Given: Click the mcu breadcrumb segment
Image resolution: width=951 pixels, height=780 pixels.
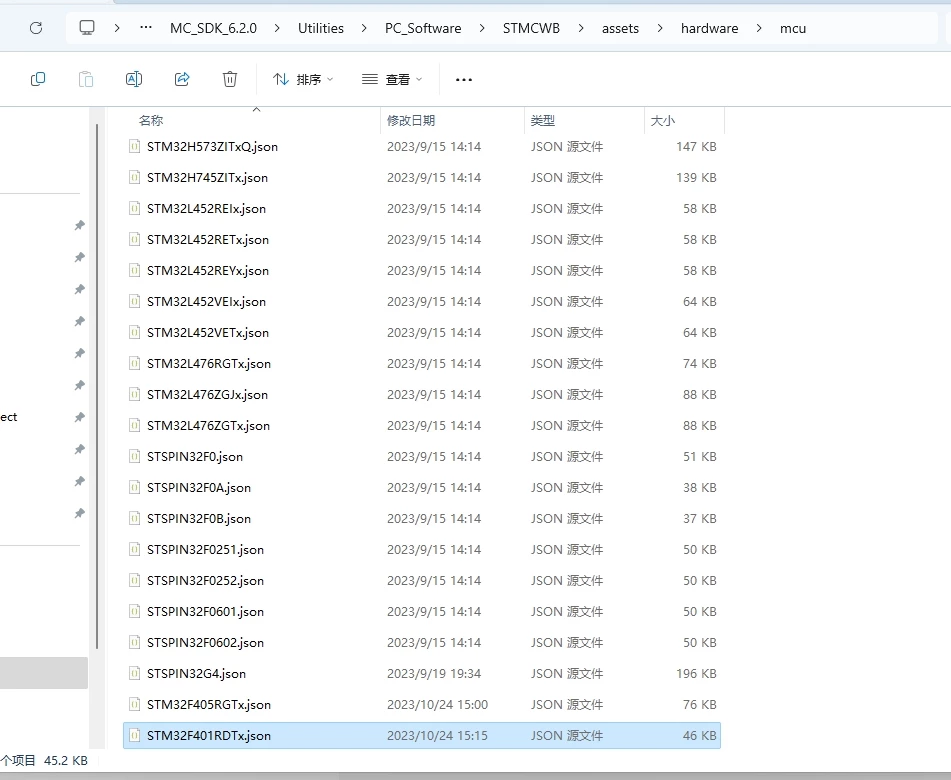Looking at the screenshot, I should pyautogui.click(x=793, y=29).
